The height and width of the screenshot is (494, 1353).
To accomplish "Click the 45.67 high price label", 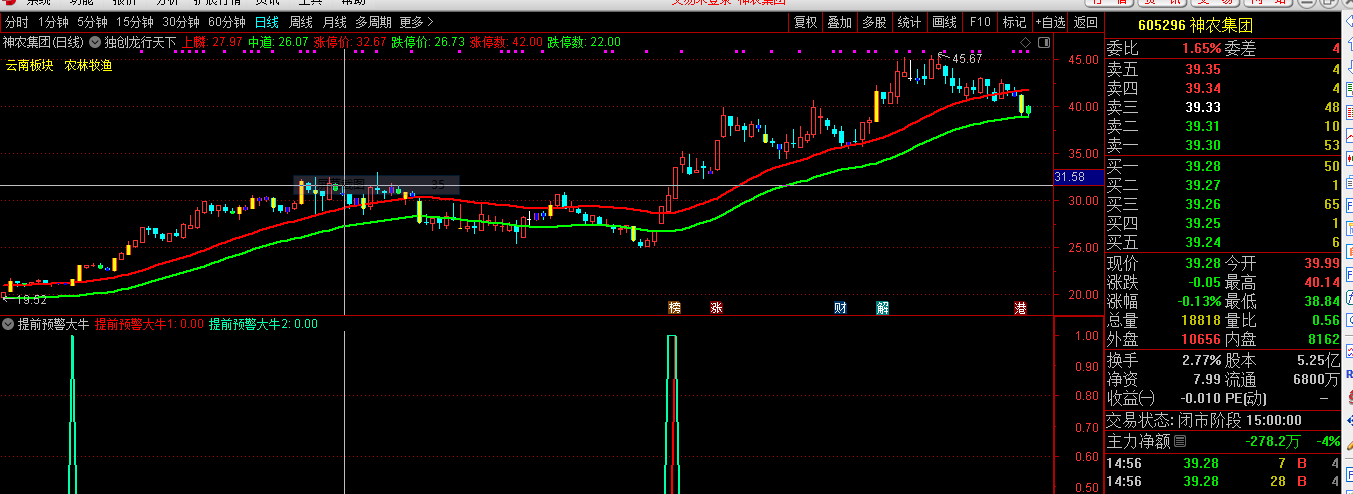I will [966, 59].
